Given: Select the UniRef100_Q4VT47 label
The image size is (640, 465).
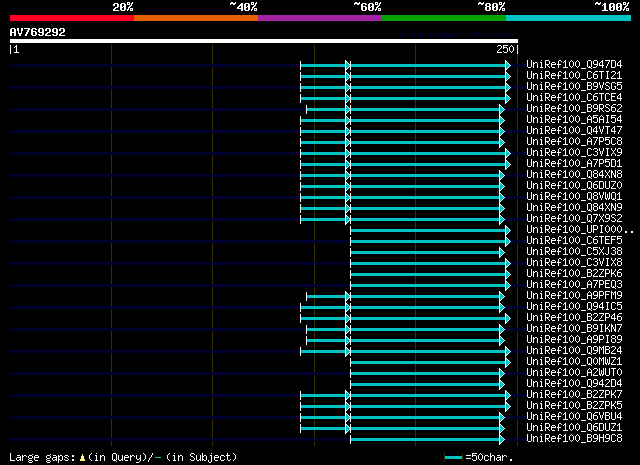Looking at the screenshot, I should tap(574, 131).
